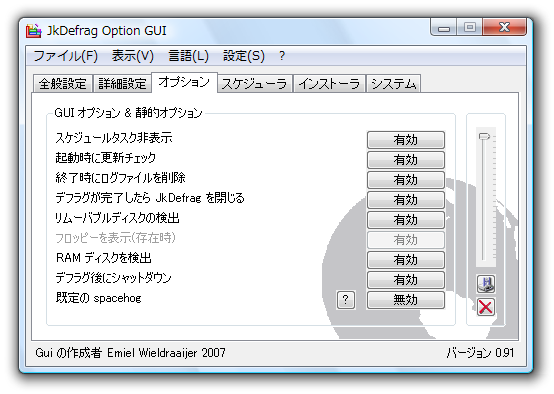Switch to the スケジューラ tab

tap(254, 84)
